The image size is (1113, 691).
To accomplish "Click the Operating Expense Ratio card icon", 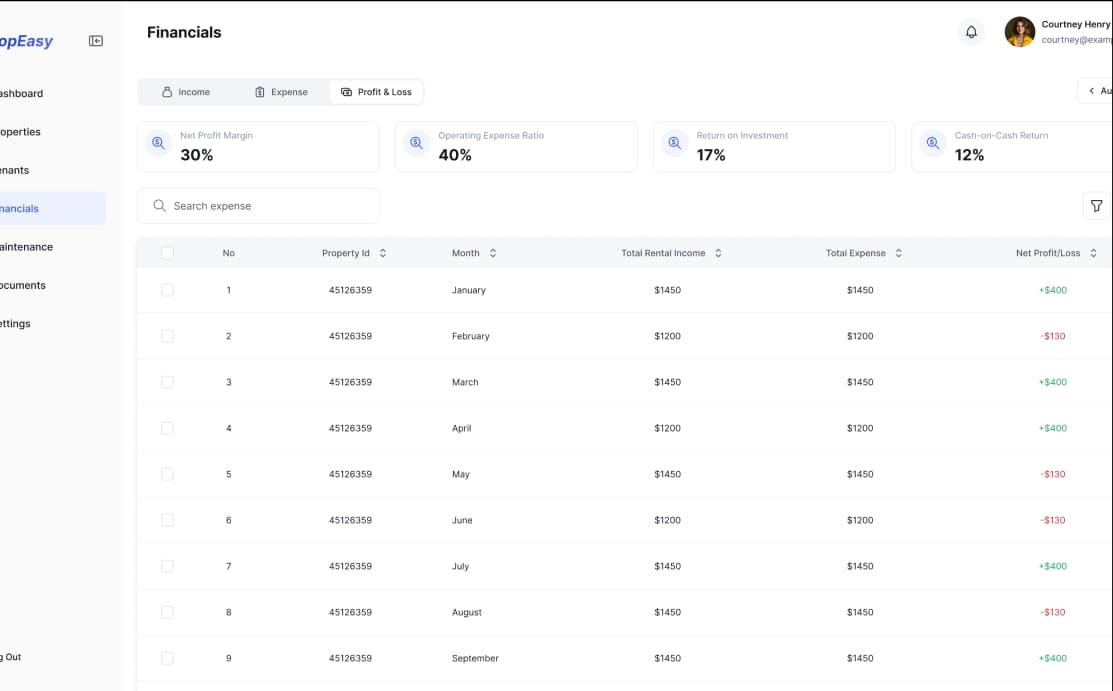I will [x=416, y=144].
